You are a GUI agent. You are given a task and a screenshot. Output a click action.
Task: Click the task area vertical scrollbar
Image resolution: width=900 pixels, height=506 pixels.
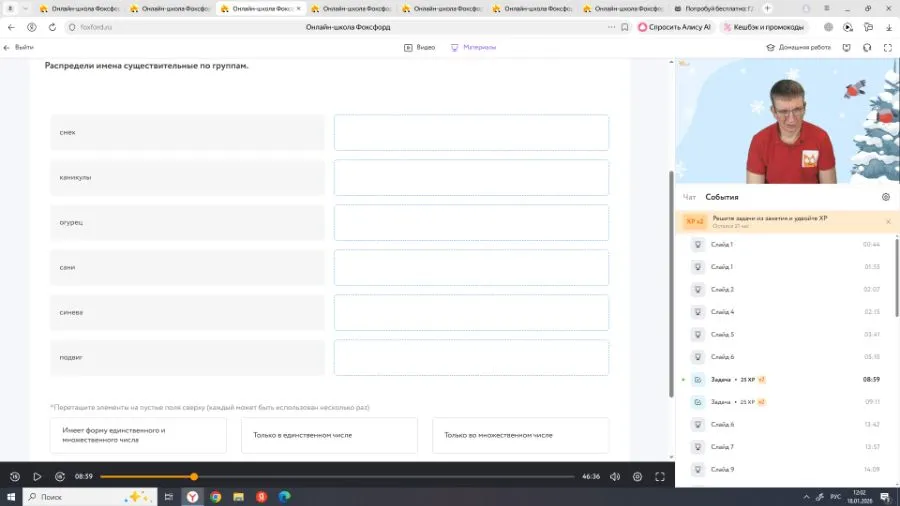(x=671, y=284)
